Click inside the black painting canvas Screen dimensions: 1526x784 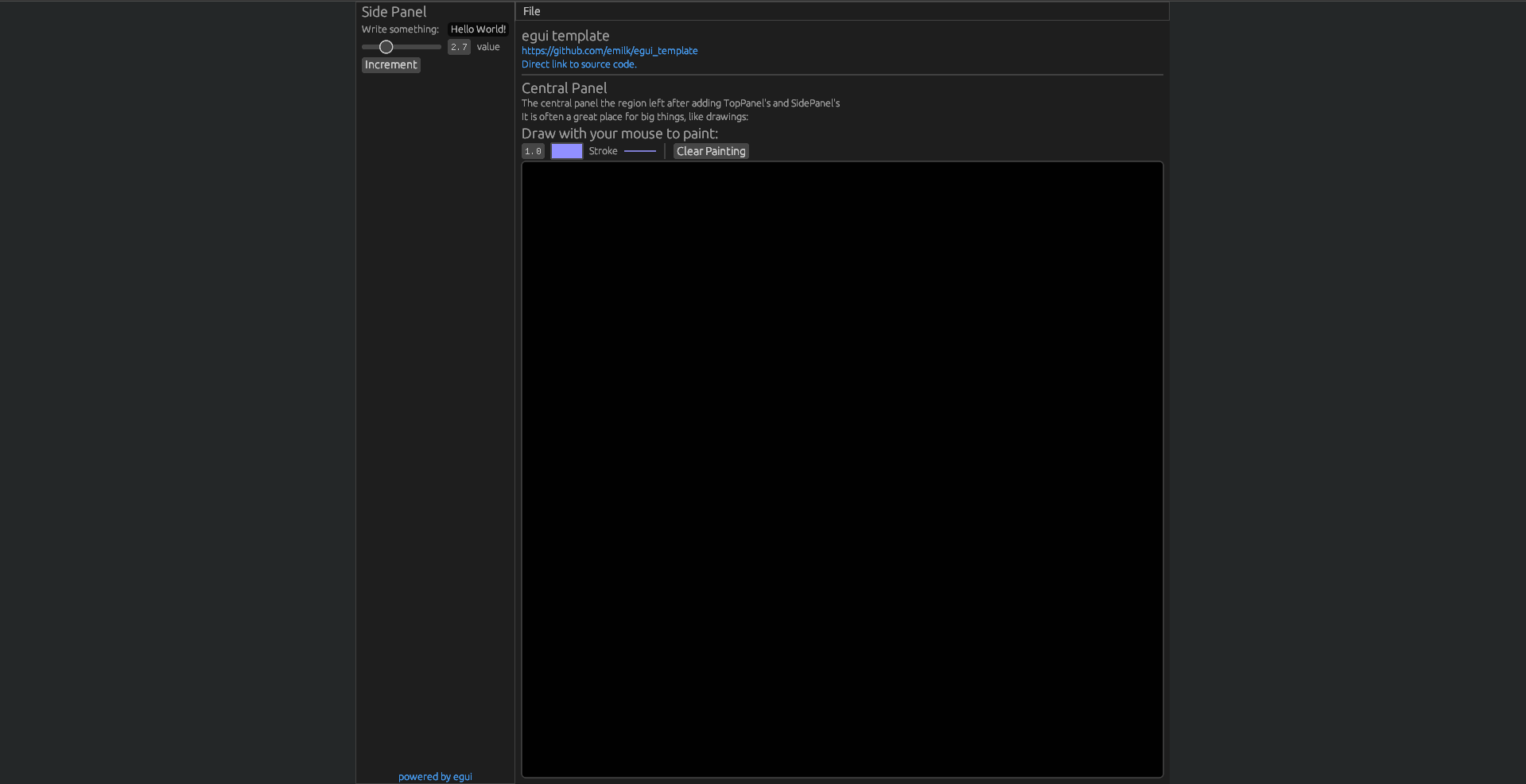(841, 469)
